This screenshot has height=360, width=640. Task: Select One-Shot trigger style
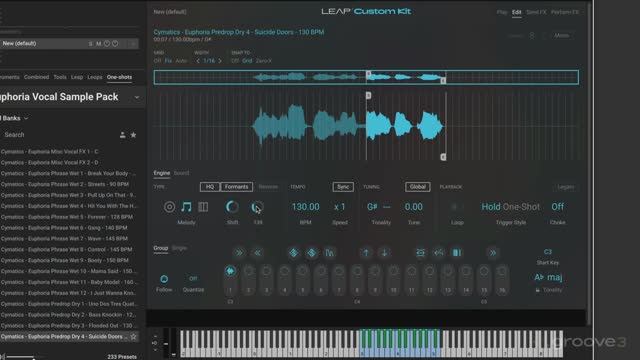[x=521, y=207]
